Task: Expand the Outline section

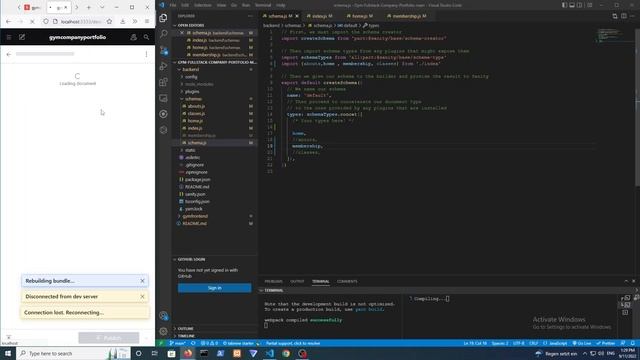Action: 185,329
